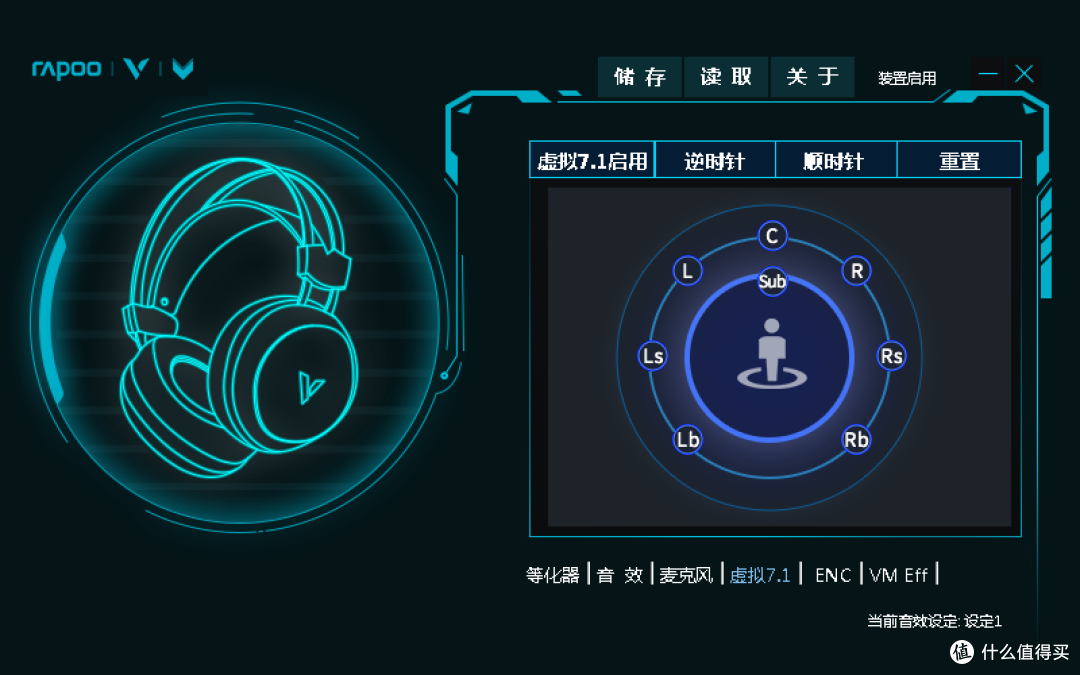Load settings with 读取 button
The height and width of the screenshot is (675, 1080).
point(726,76)
